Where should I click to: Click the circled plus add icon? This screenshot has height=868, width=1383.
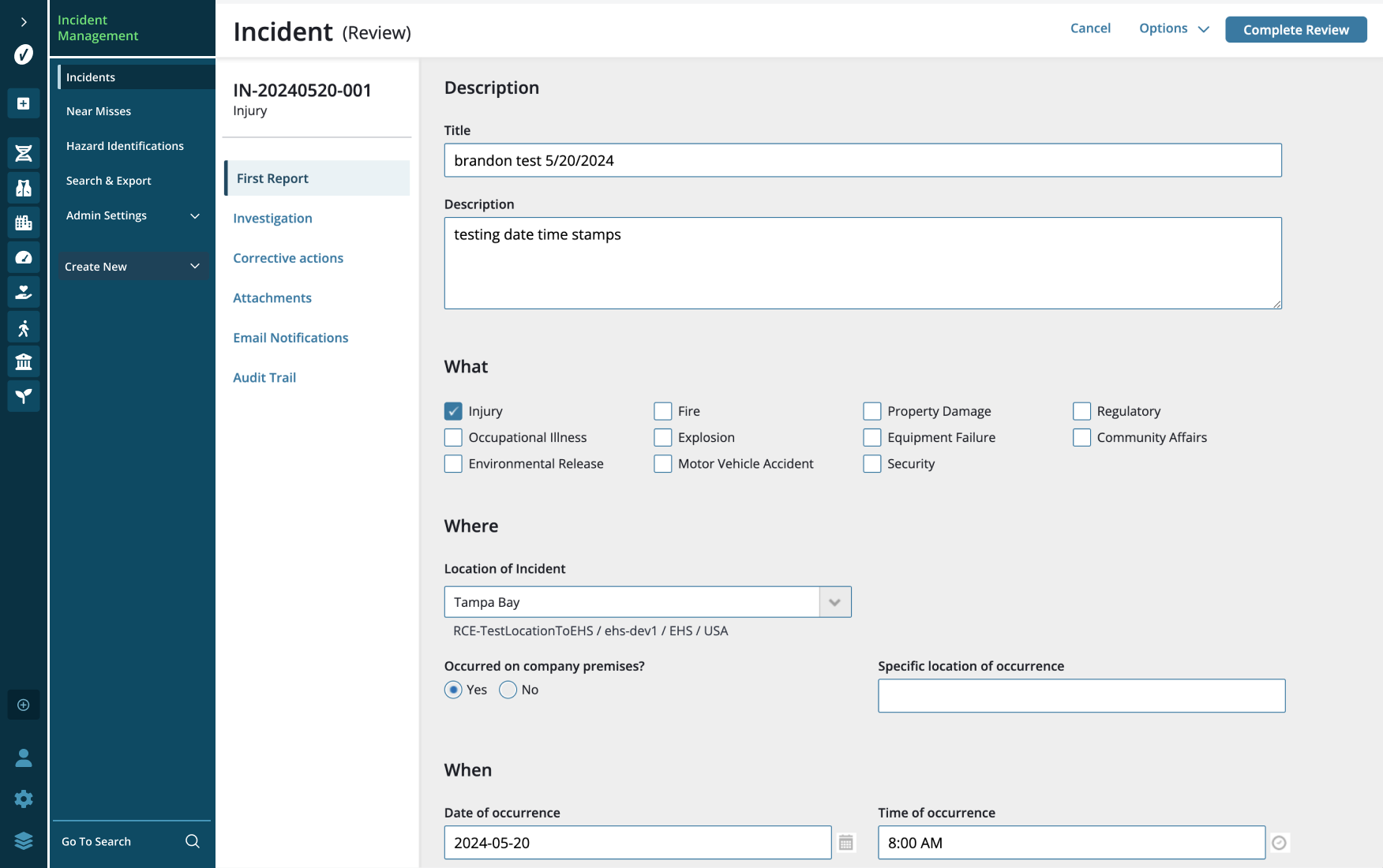coord(24,705)
